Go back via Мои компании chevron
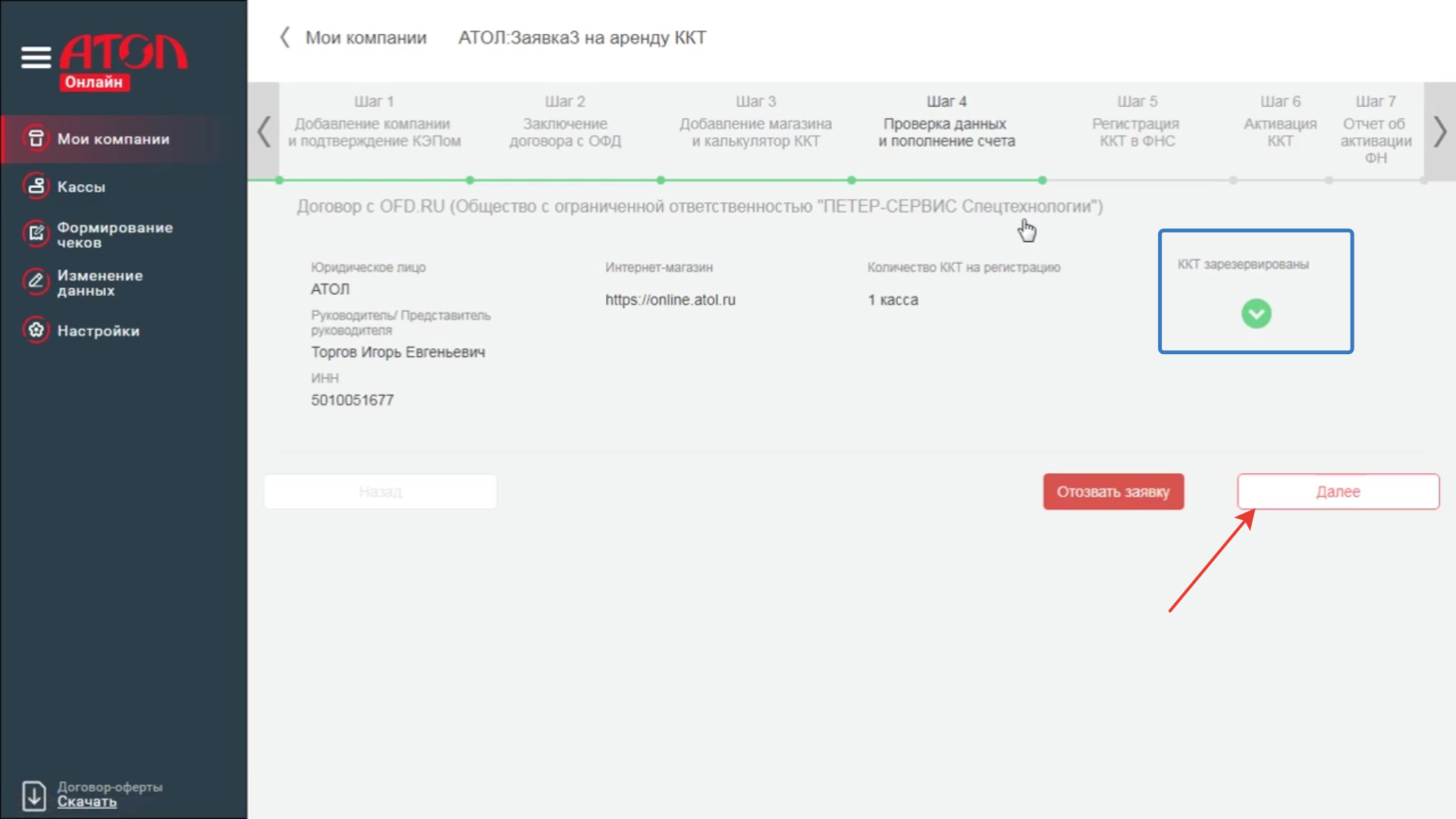 tap(285, 37)
